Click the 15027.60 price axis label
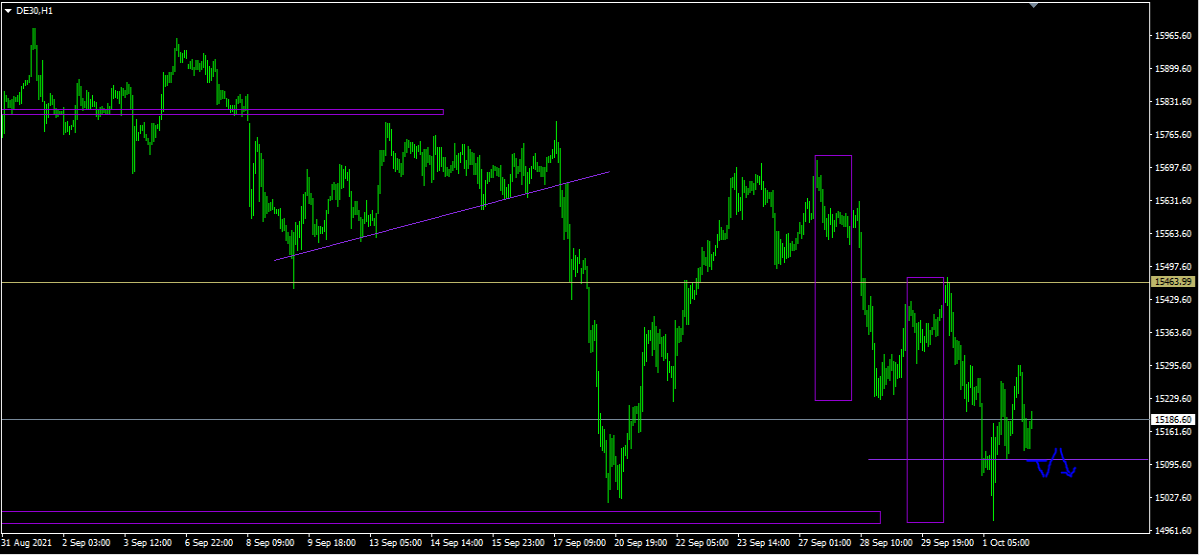This screenshot has width=1200, height=555. (1172, 498)
